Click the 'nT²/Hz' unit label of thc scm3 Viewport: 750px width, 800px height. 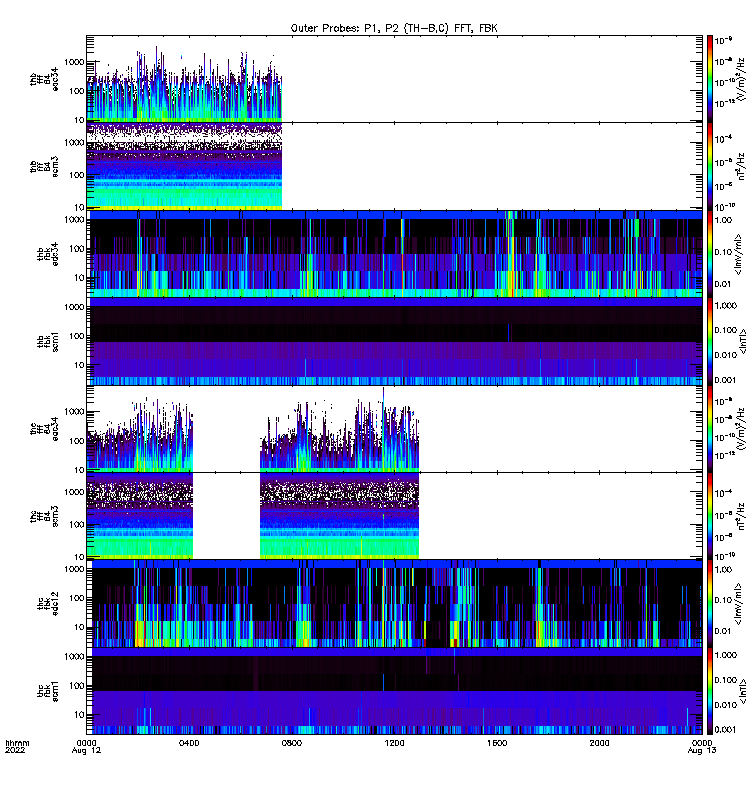742,516
